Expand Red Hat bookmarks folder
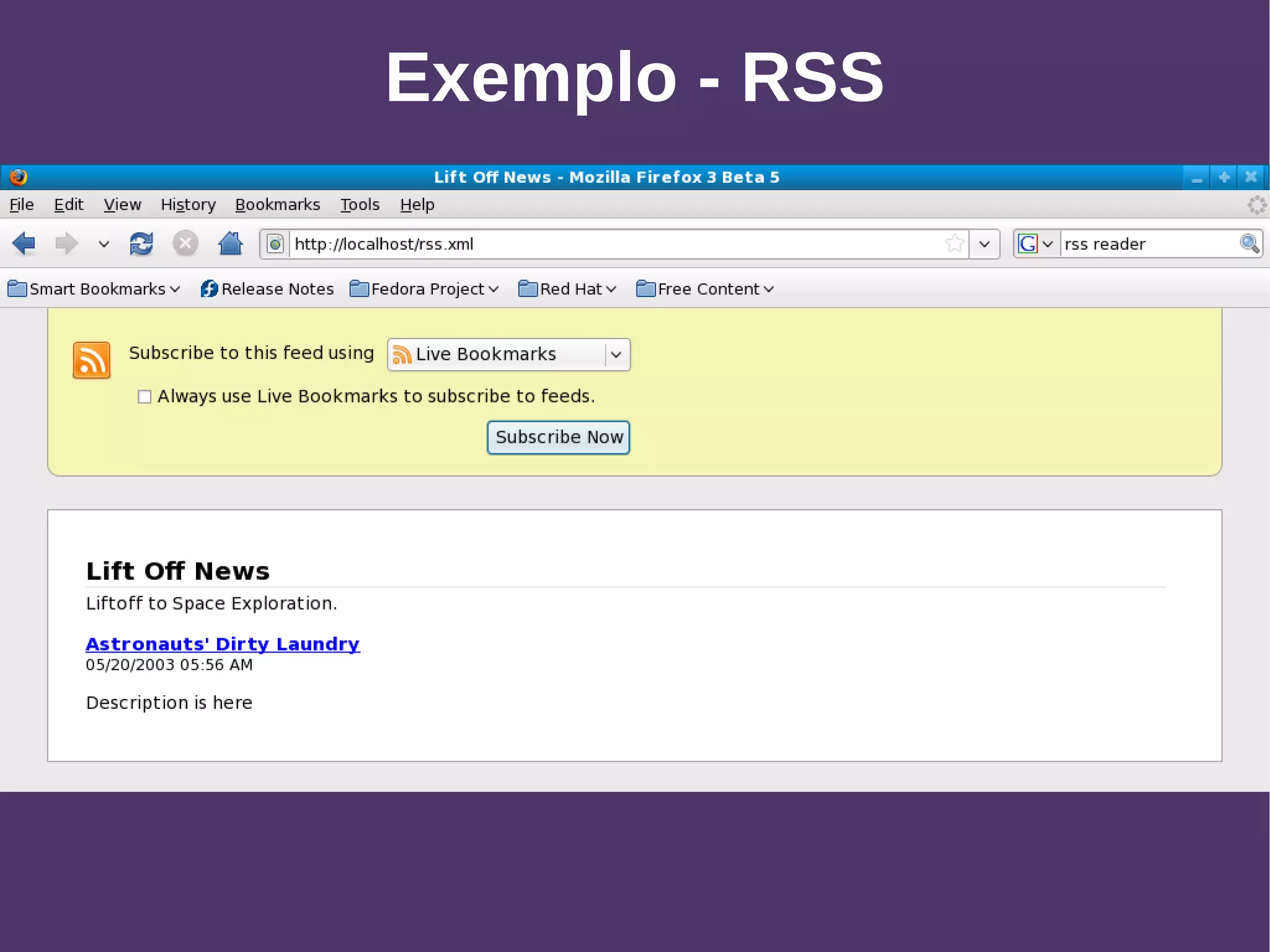 [x=567, y=289]
